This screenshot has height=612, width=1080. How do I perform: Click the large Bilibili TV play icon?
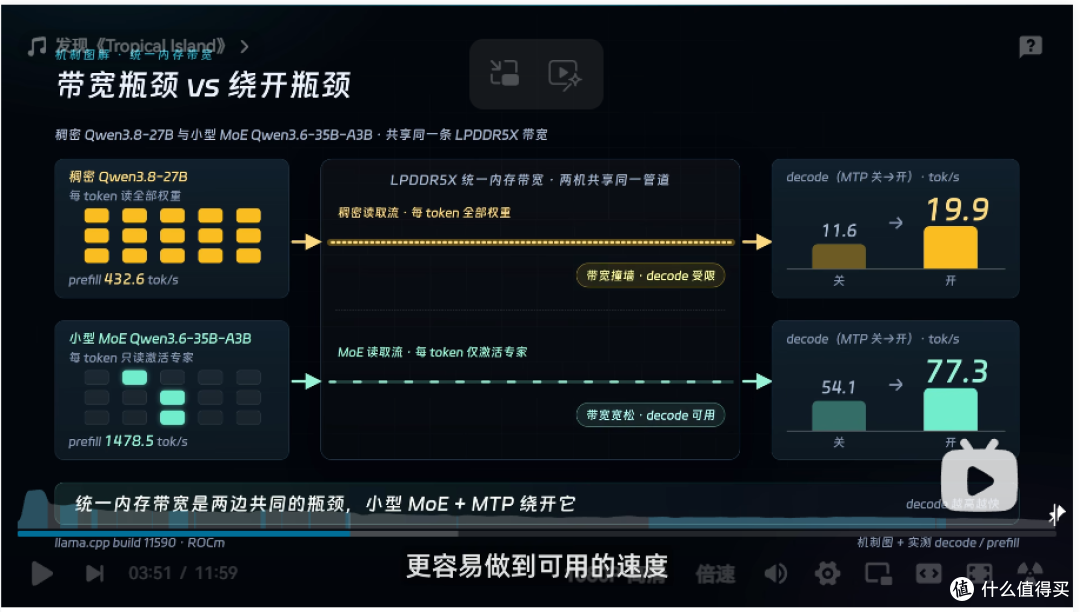pos(979,476)
